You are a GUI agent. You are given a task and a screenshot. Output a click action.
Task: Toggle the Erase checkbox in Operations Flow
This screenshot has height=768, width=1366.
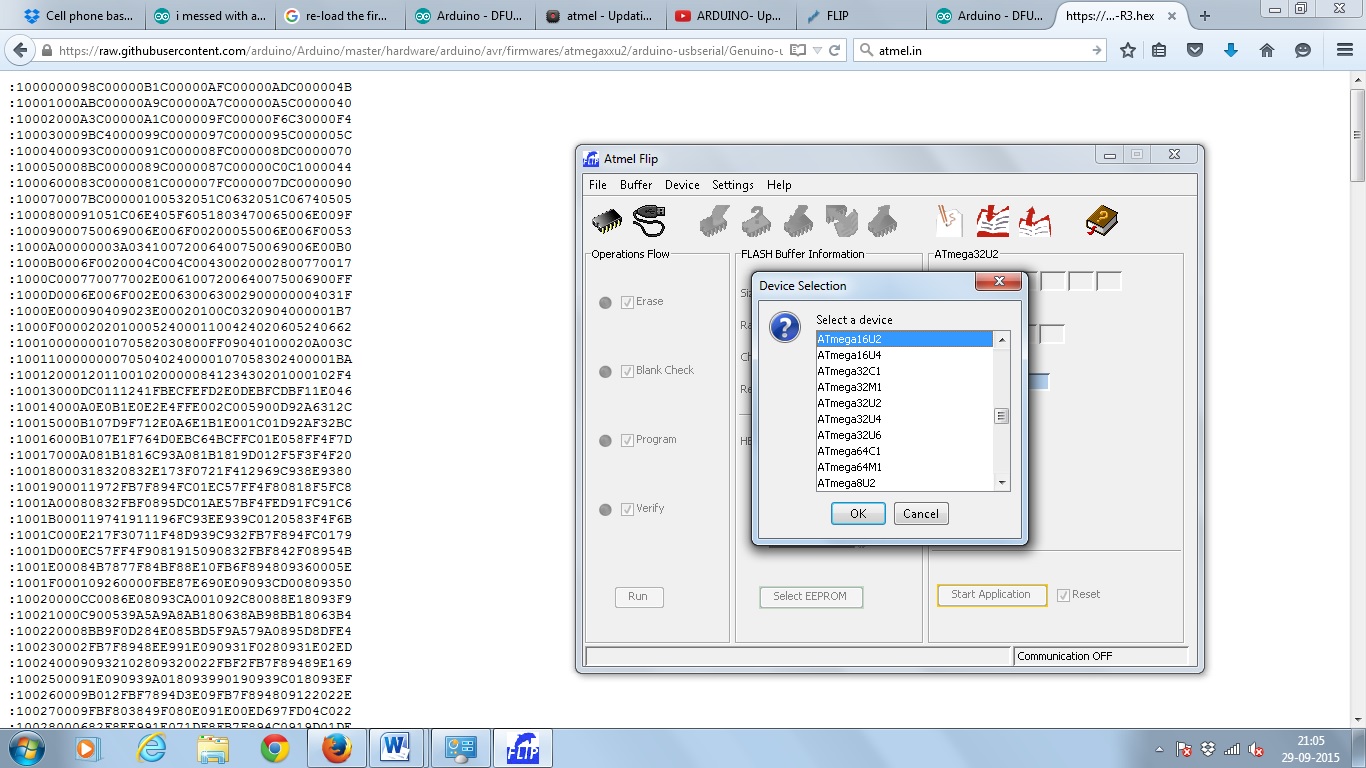tap(626, 301)
